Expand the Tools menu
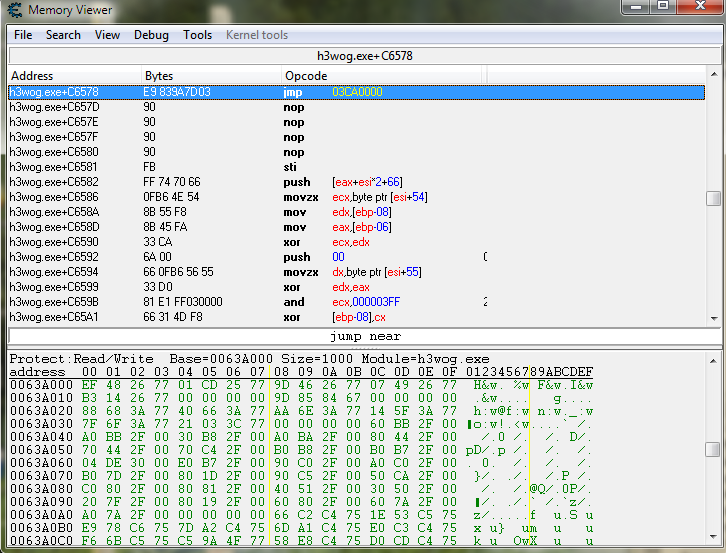The width and height of the screenshot is (726, 553). pyautogui.click(x=197, y=35)
